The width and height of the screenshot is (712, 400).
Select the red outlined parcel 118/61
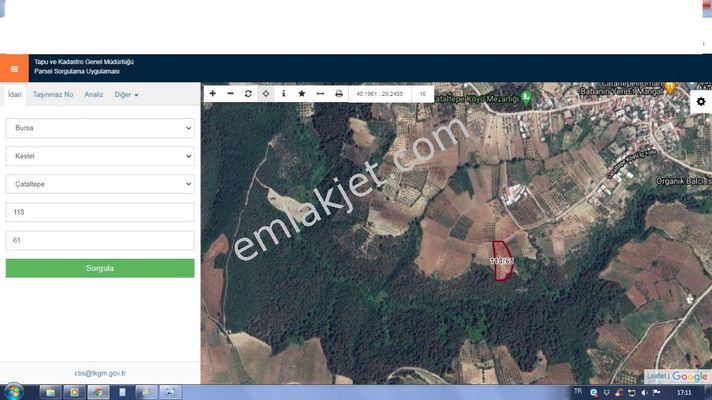coord(503,261)
